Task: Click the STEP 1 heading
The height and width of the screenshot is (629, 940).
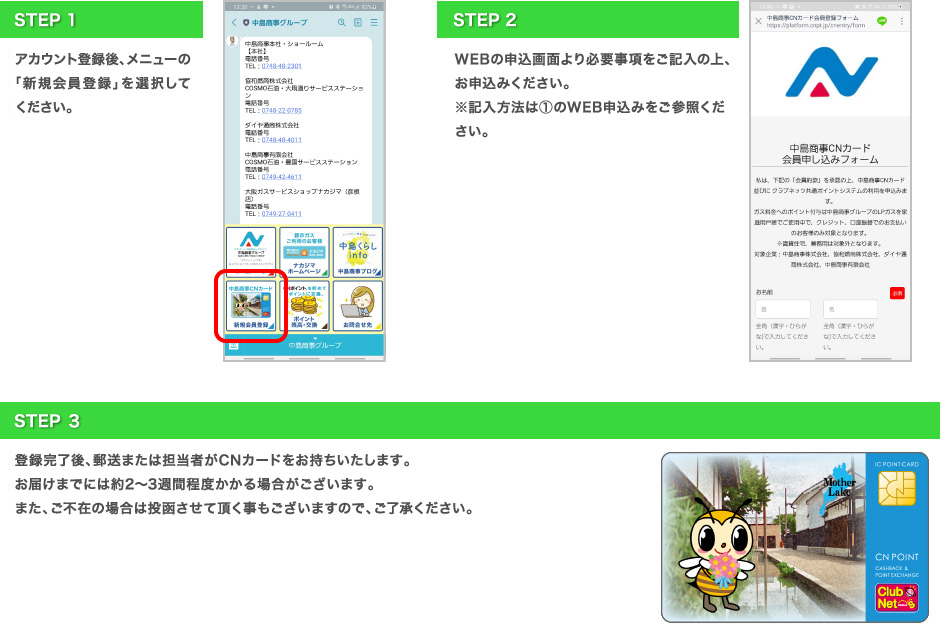Action: pyautogui.click(x=45, y=20)
